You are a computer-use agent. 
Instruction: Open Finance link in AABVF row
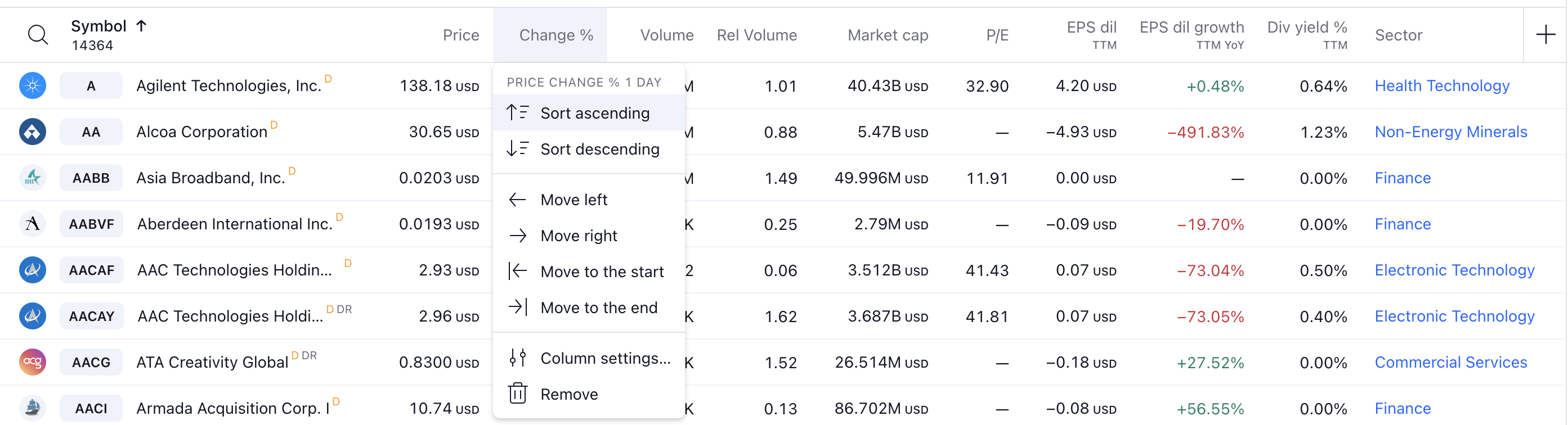[1403, 224]
